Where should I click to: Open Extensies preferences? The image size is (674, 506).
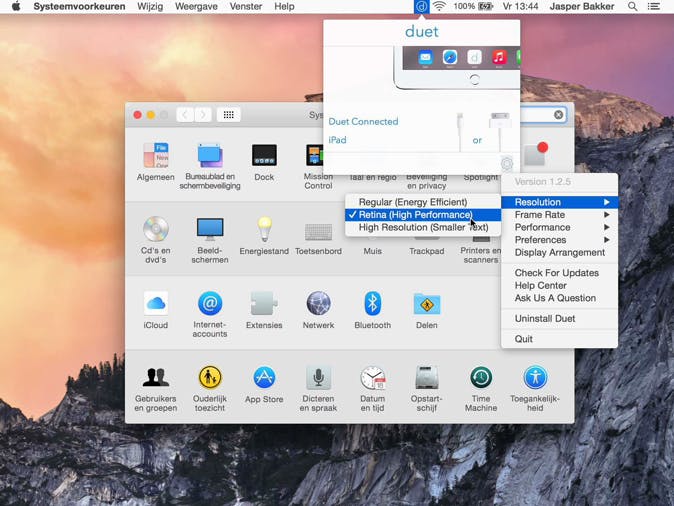[264, 310]
